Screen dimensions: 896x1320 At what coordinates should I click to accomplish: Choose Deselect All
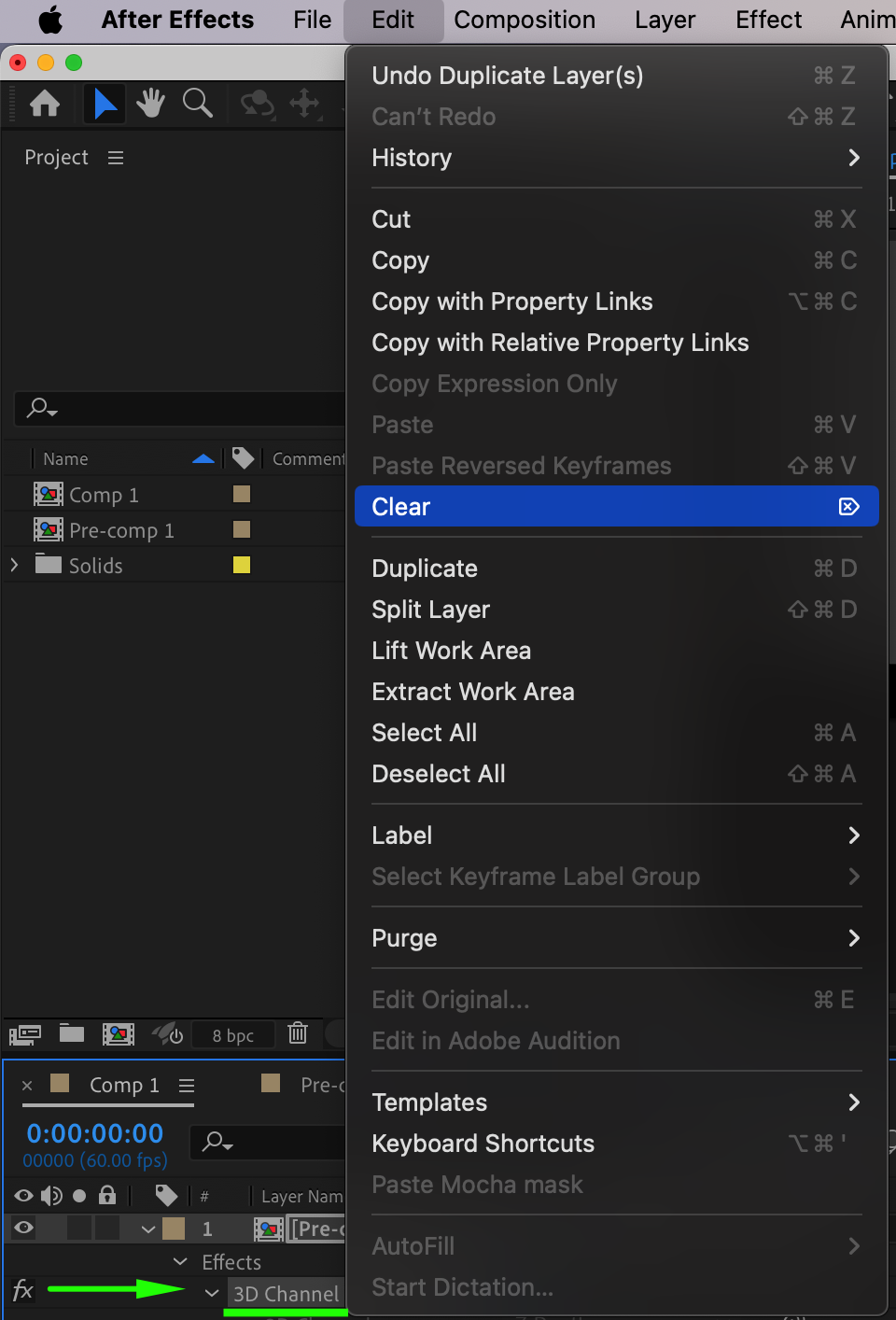pyautogui.click(x=616, y=774)
